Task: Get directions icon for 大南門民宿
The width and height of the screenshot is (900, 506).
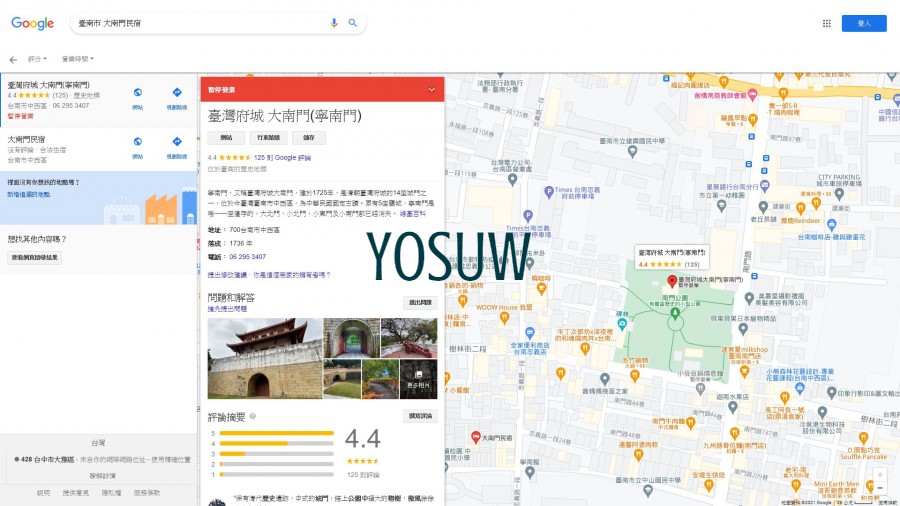Action: (x=177, y=142)
